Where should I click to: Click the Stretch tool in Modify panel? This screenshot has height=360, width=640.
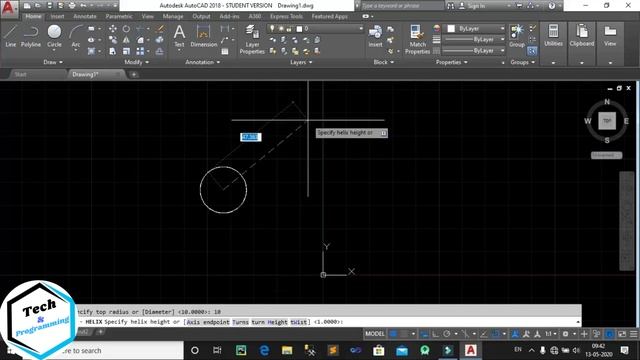click(113, 51)
